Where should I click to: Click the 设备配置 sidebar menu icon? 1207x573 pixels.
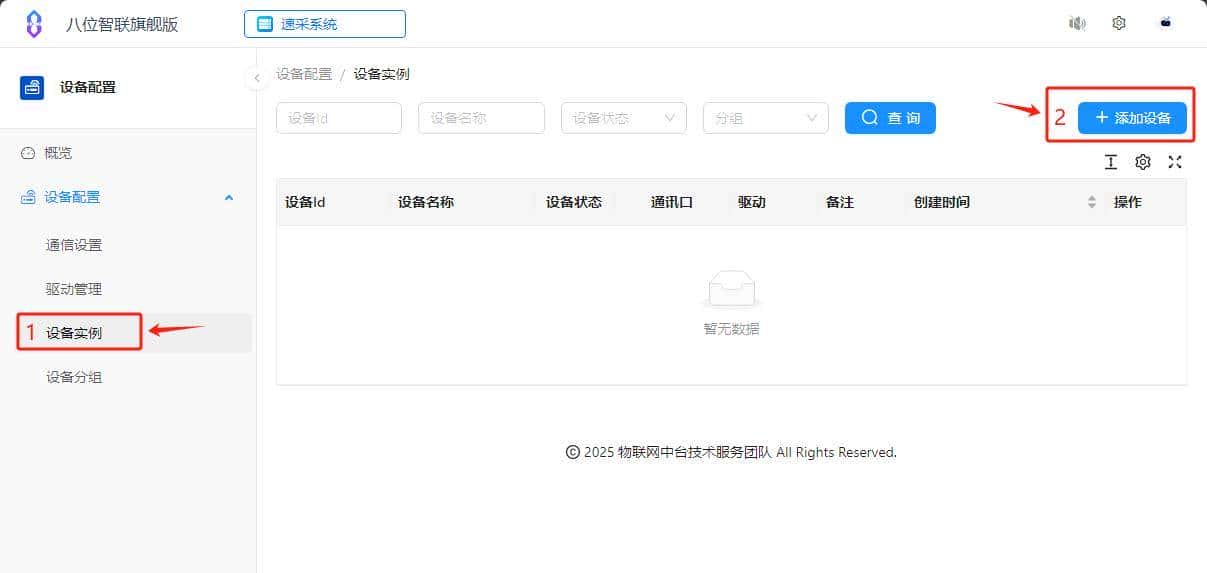(28, 197)
